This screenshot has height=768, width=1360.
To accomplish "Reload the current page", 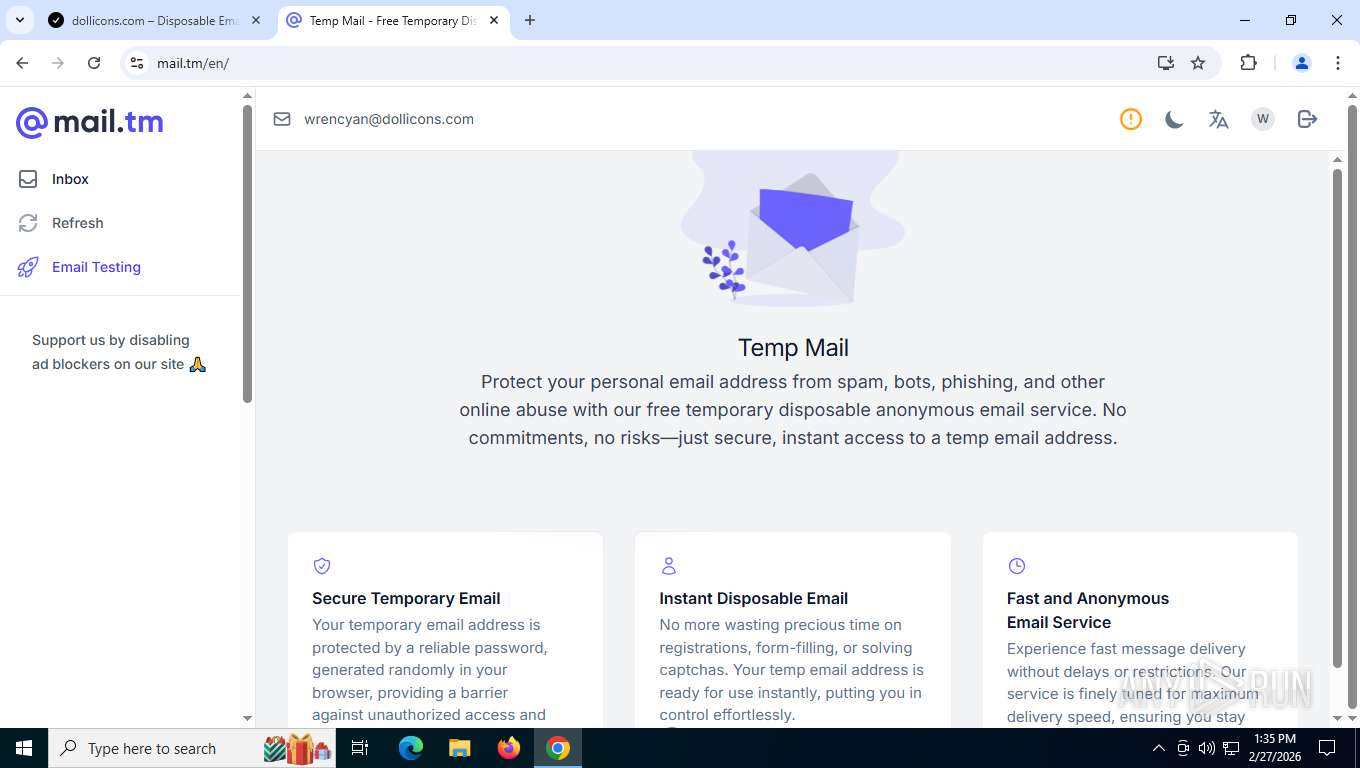I will (x=94, y=63).
